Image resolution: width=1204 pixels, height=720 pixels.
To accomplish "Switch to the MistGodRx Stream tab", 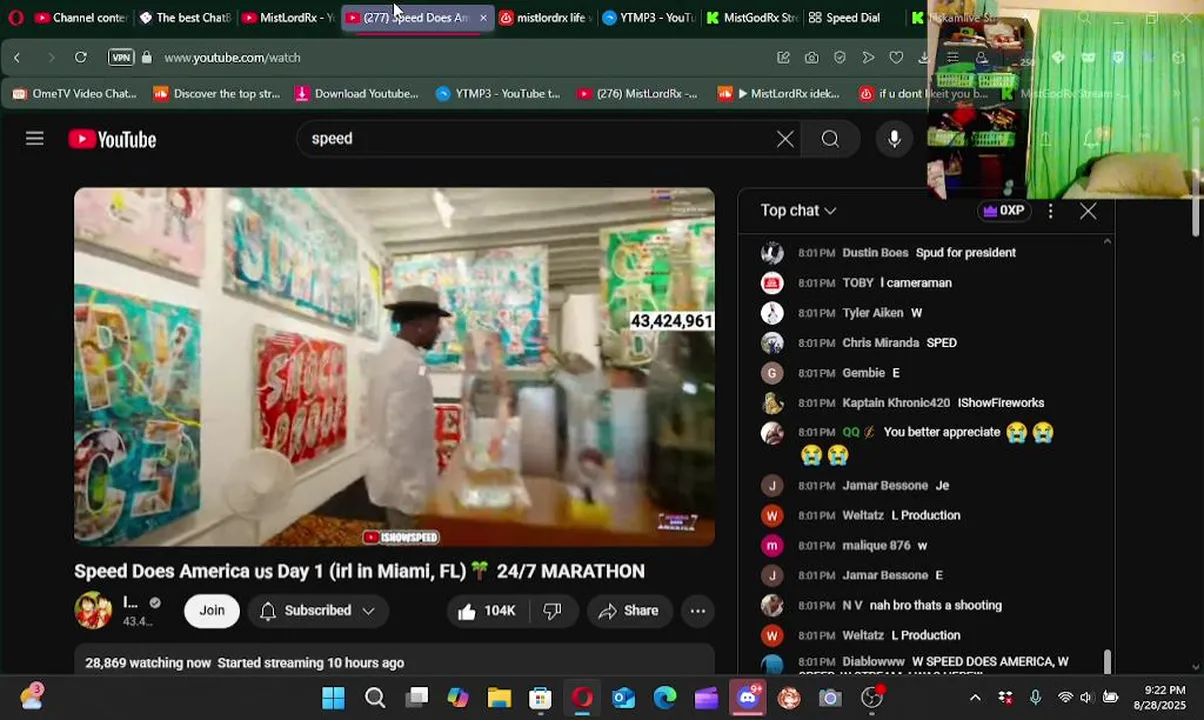I will pyautogui.click(x=753, y=18).
